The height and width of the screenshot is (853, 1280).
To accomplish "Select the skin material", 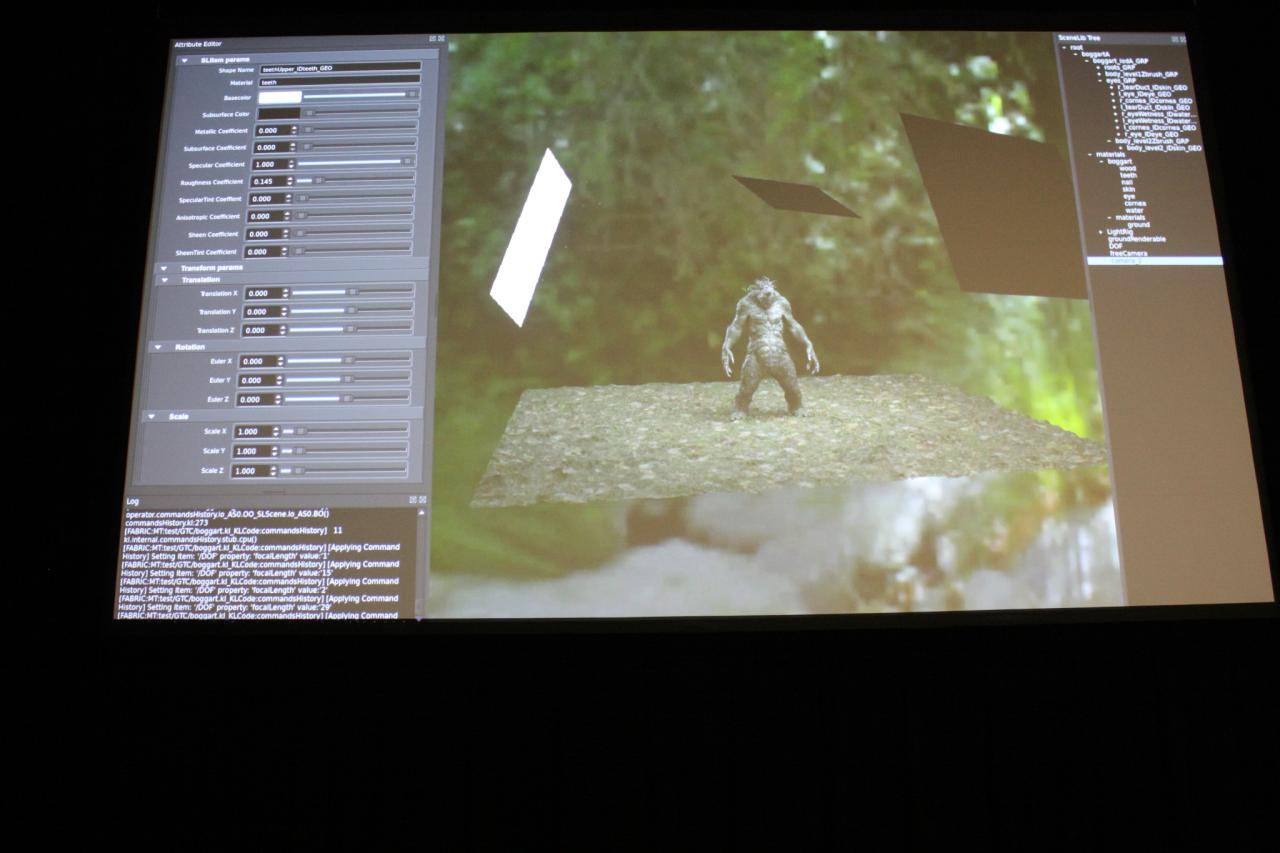I will [x=1129, y=189].
